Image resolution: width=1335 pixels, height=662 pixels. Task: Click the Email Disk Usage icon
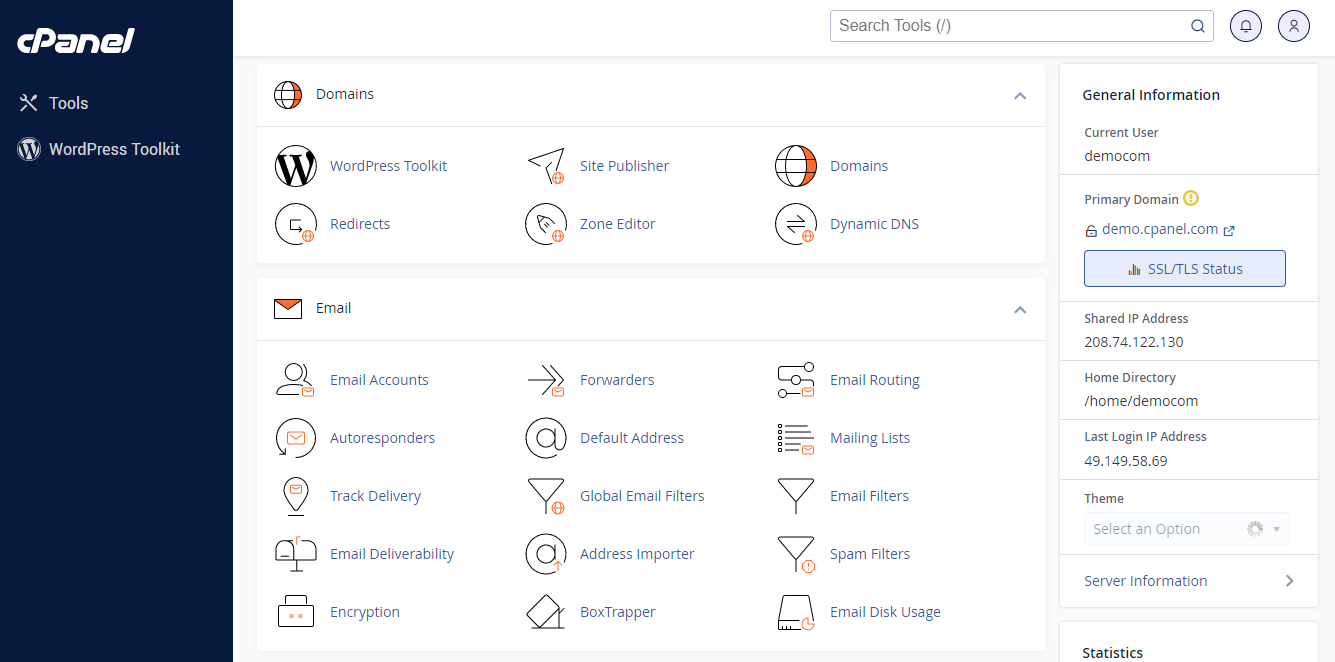point(795,611)
